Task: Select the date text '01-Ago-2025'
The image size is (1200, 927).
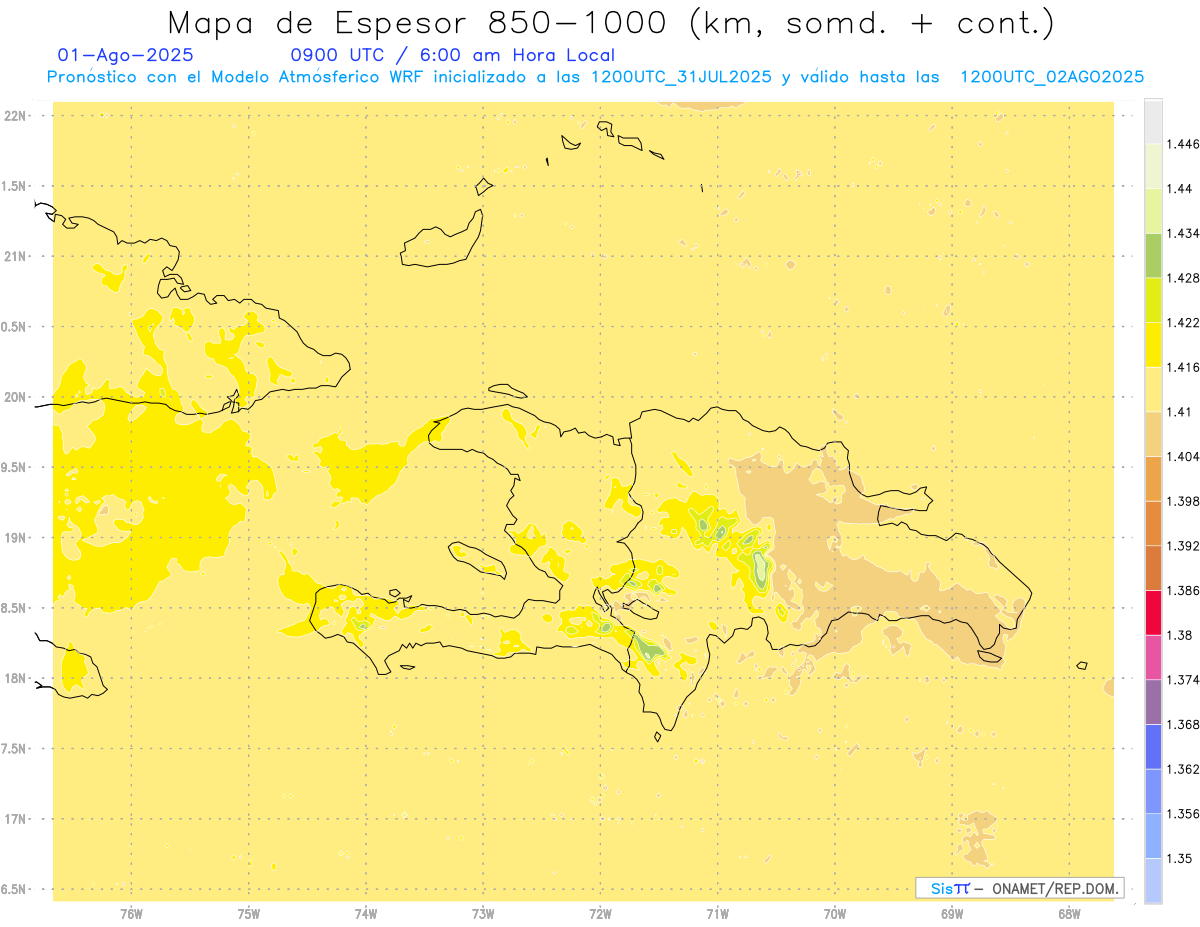Action: (126, 55)
